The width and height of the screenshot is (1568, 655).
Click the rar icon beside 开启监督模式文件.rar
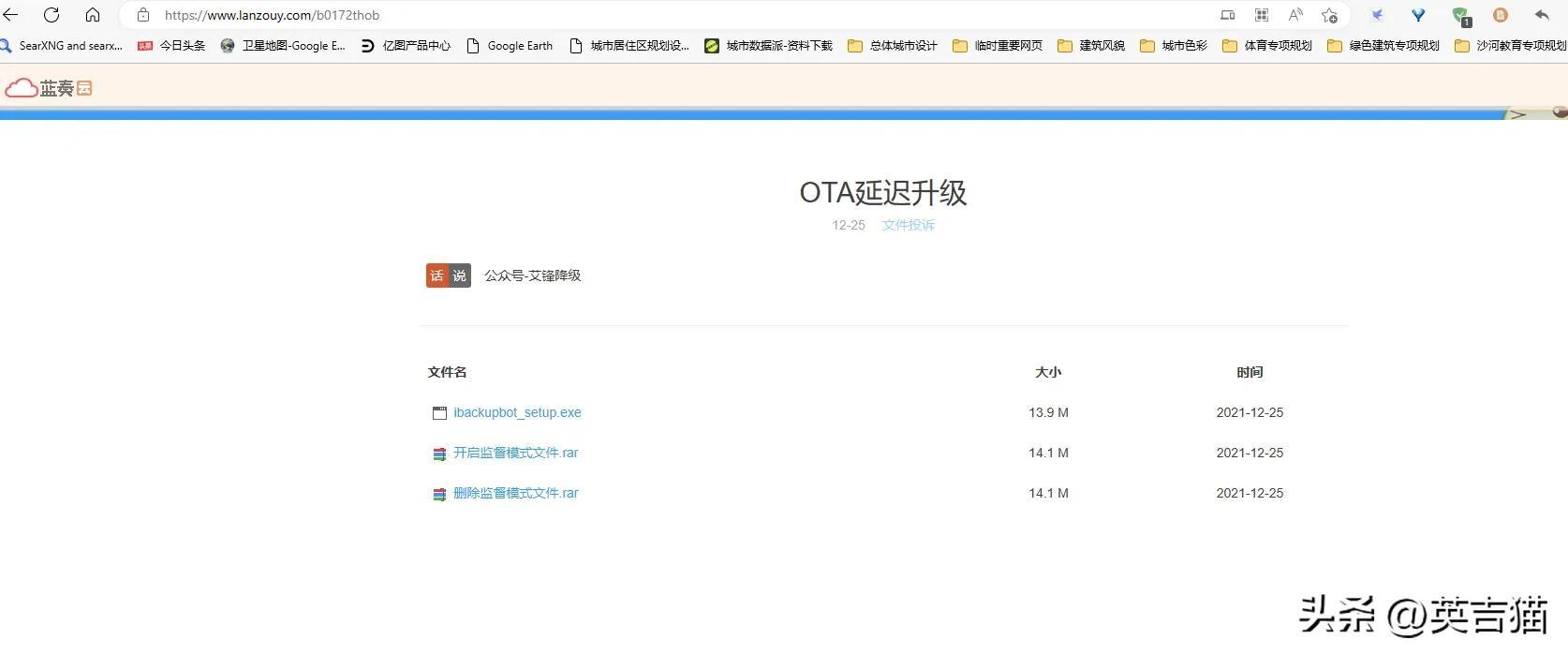439,454
